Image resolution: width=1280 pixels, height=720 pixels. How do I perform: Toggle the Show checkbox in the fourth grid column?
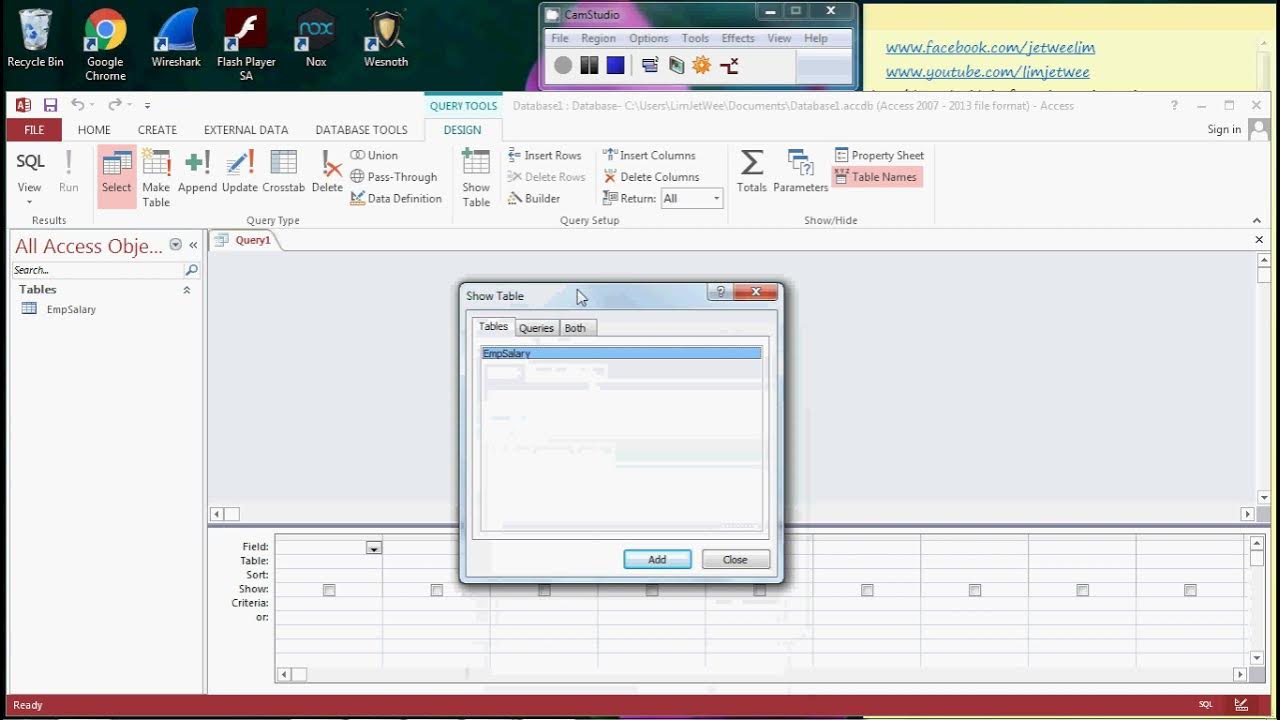[652, 590]
